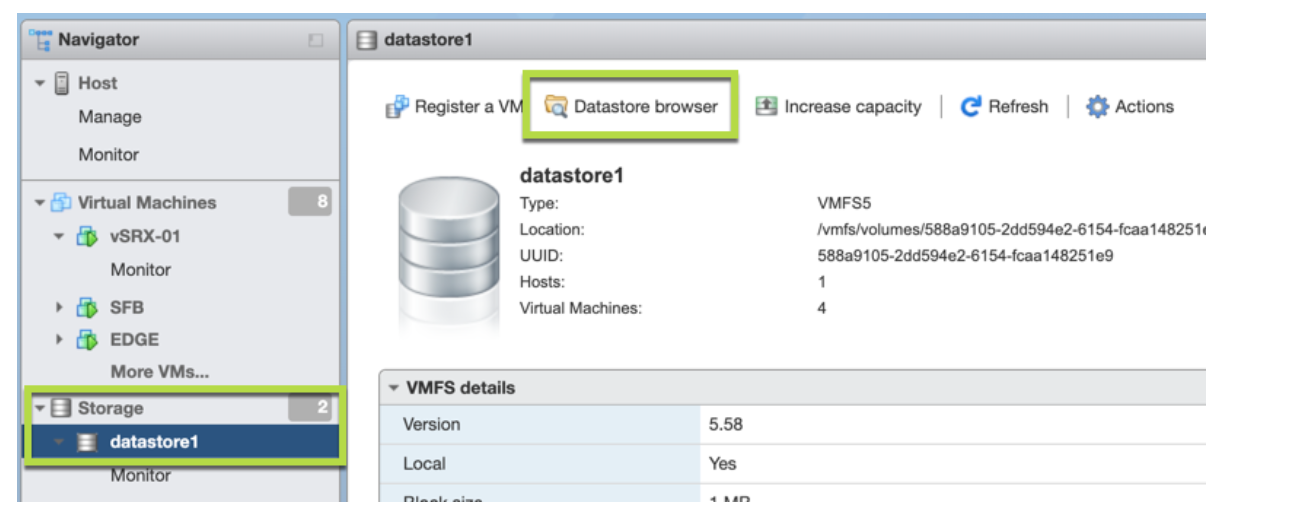Click the vSRX-01 virtual machine icon

pyautogui.click(x=87, y=237)
